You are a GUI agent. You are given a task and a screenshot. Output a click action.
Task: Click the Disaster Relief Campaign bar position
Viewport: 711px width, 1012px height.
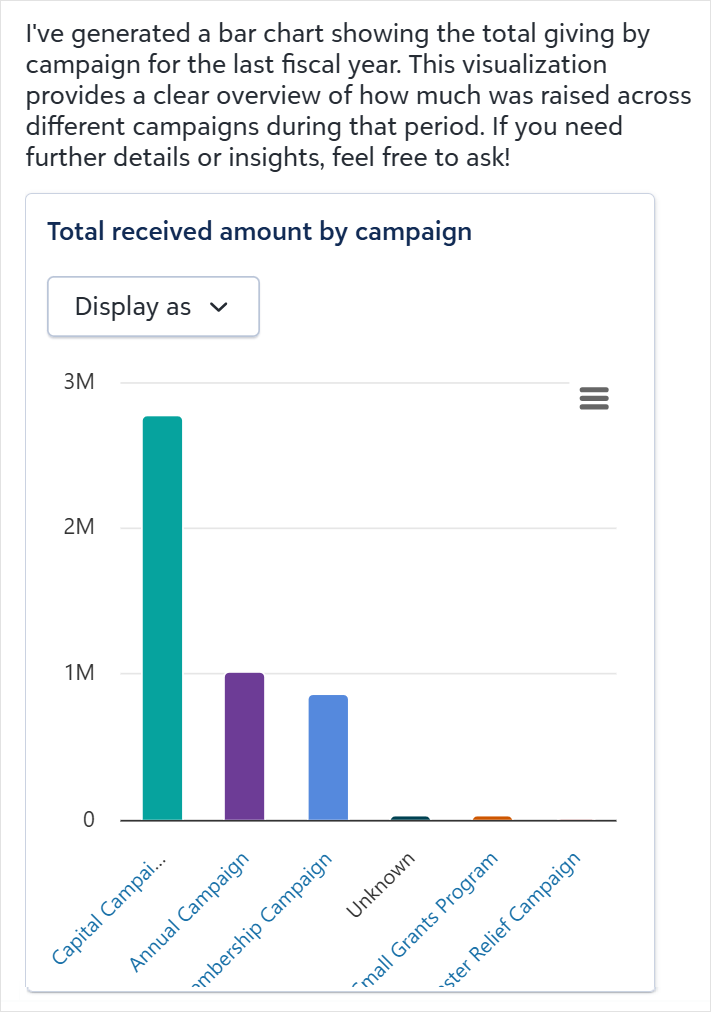coord(574,819)
